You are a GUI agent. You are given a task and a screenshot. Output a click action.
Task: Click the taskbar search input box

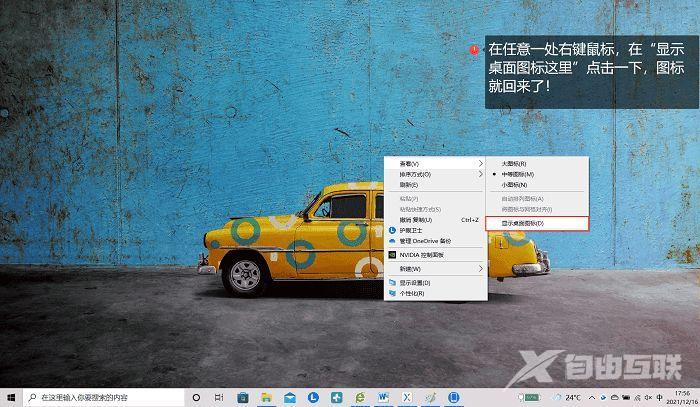click(104, 397)
